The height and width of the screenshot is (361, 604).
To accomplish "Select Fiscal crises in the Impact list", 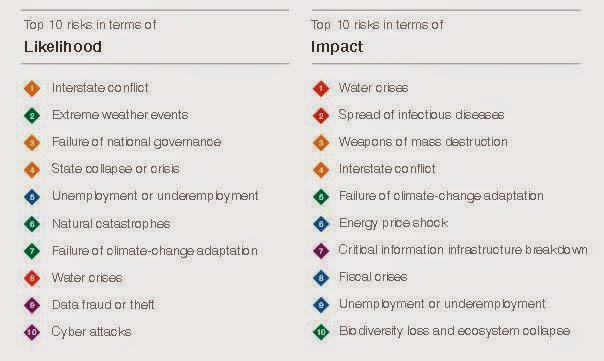I will coord(373,277).
